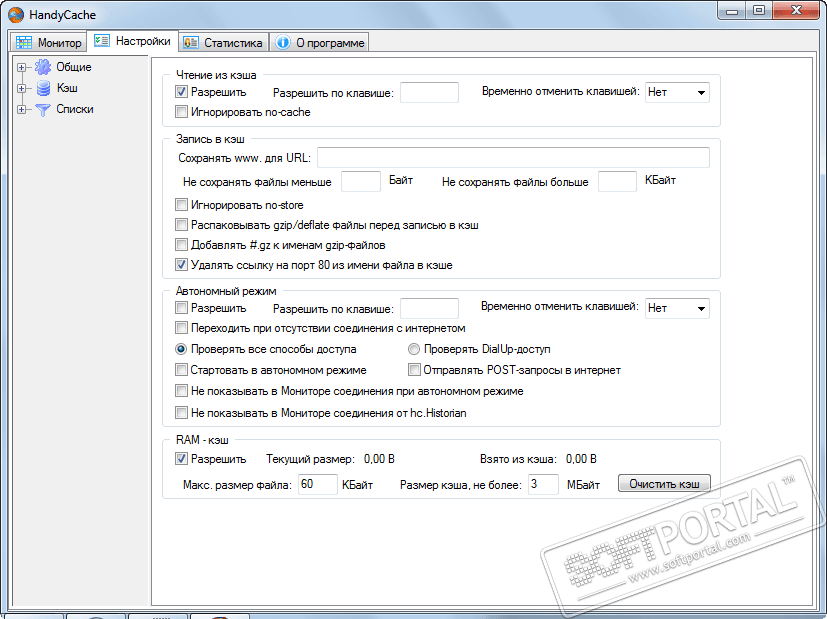
Task: Click Разрешить по клавише field in Автономный режим
Action: pos(429,308)
